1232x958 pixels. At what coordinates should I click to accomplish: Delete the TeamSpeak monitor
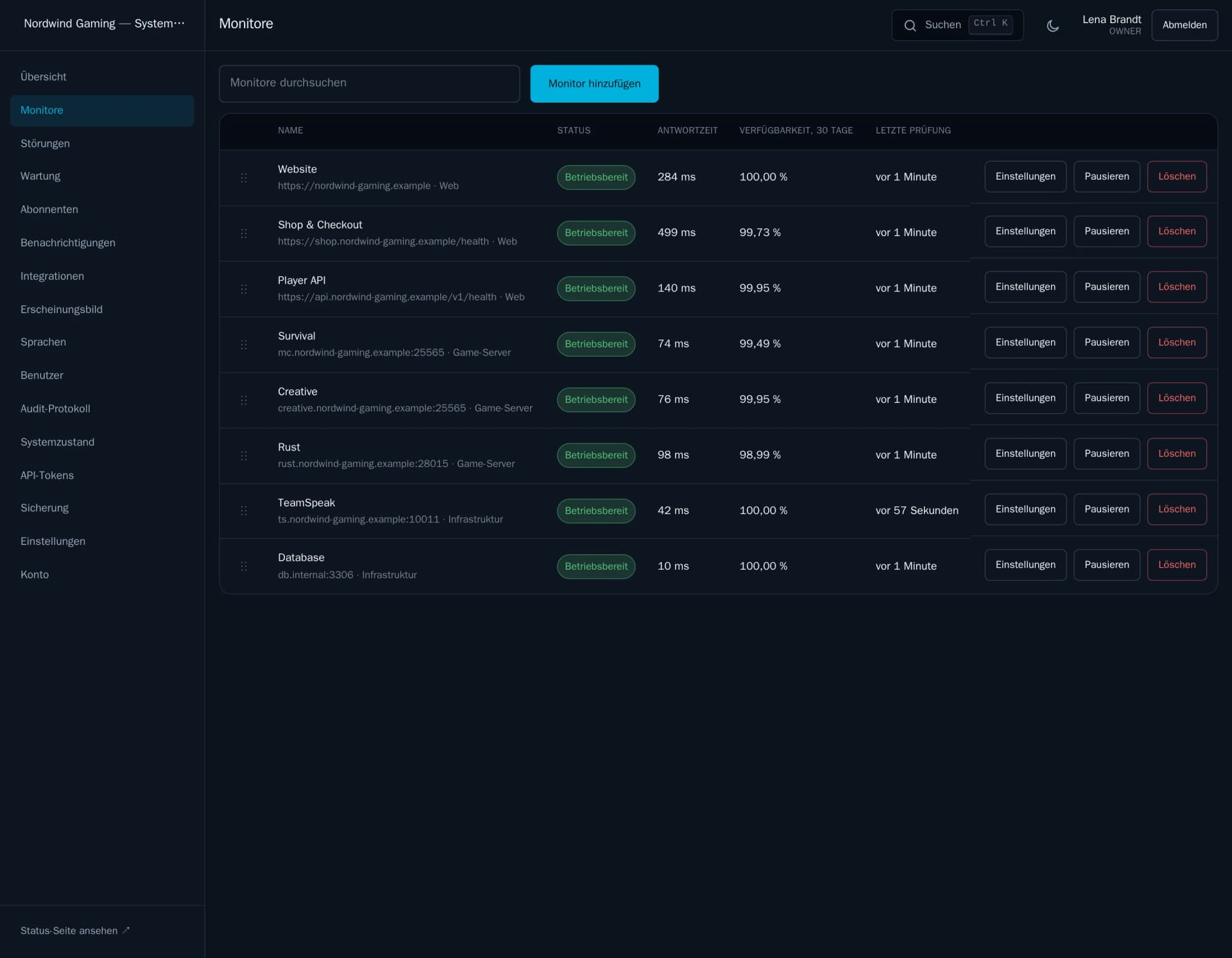pyautogui.click(x=1177, y=509)
